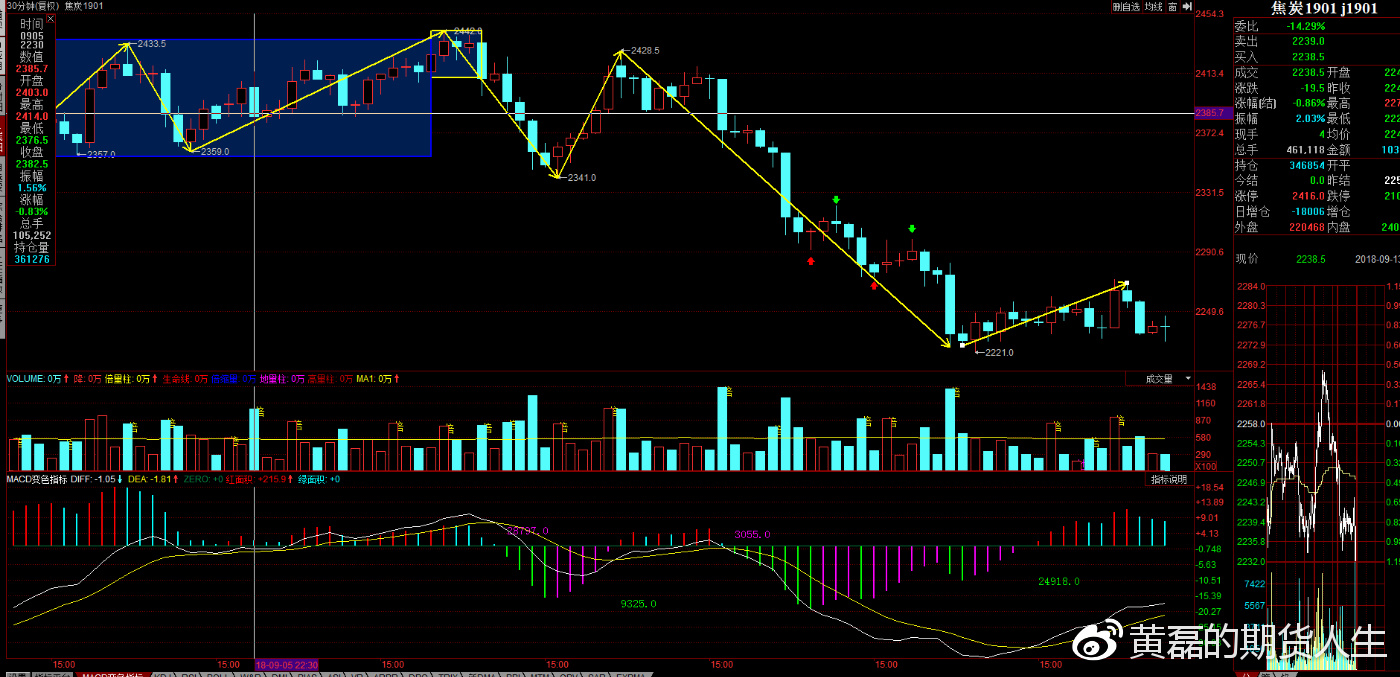This screenshot has height=677, width=1400.
Task: Click the second red up arrow signal marker
Action: 874,285
